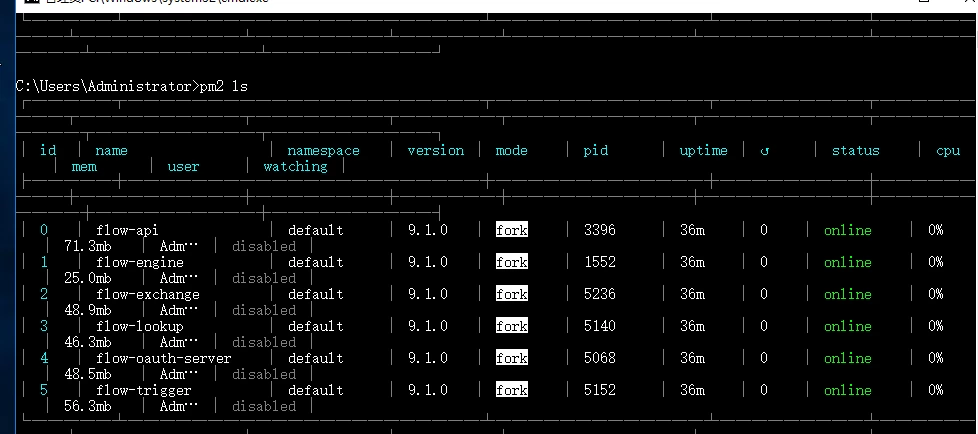Click the "namespace" column header
This screenshot has height=434, width=978.
coord(323,152)
